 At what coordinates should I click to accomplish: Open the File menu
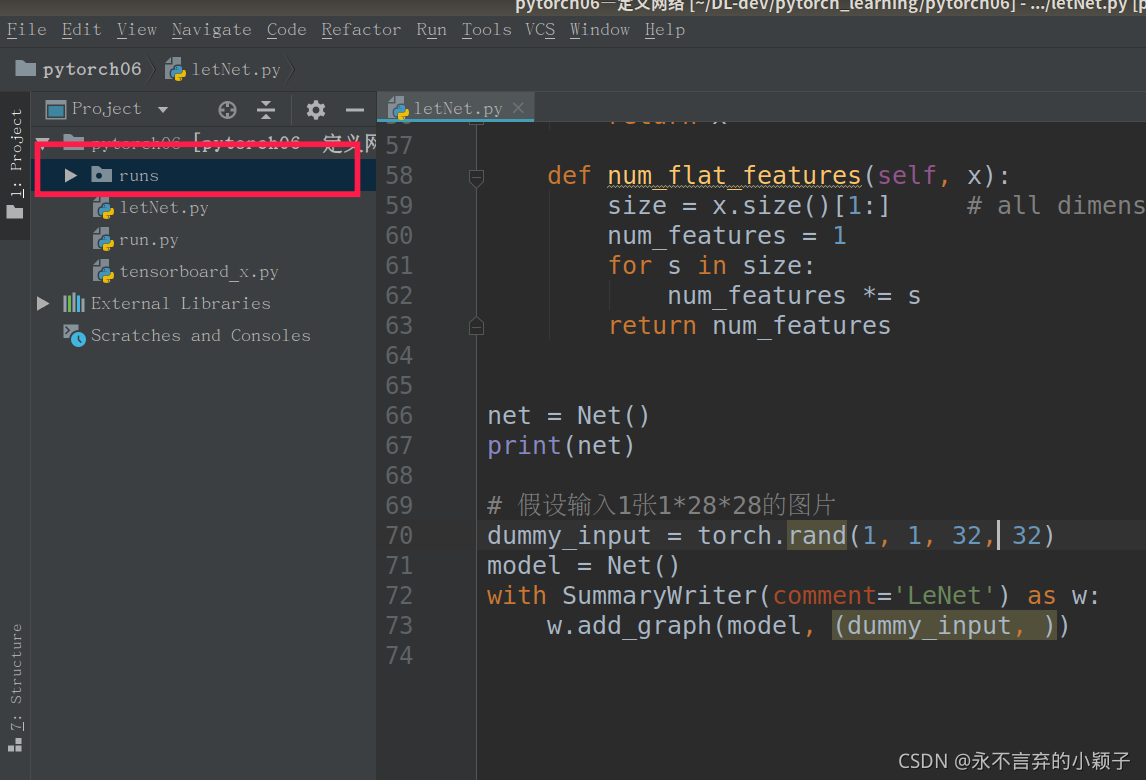pyautogui.click(x=27, y=30)
